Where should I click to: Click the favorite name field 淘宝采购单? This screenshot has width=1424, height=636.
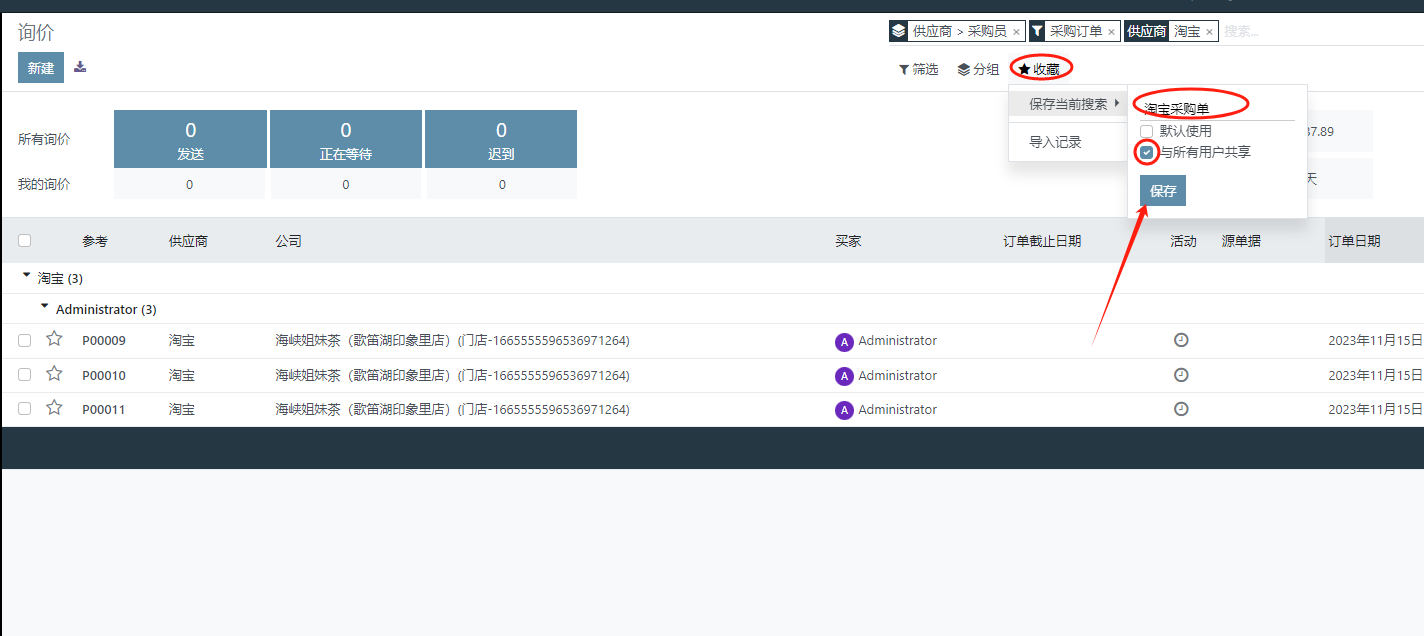[x=1216, y=109]
